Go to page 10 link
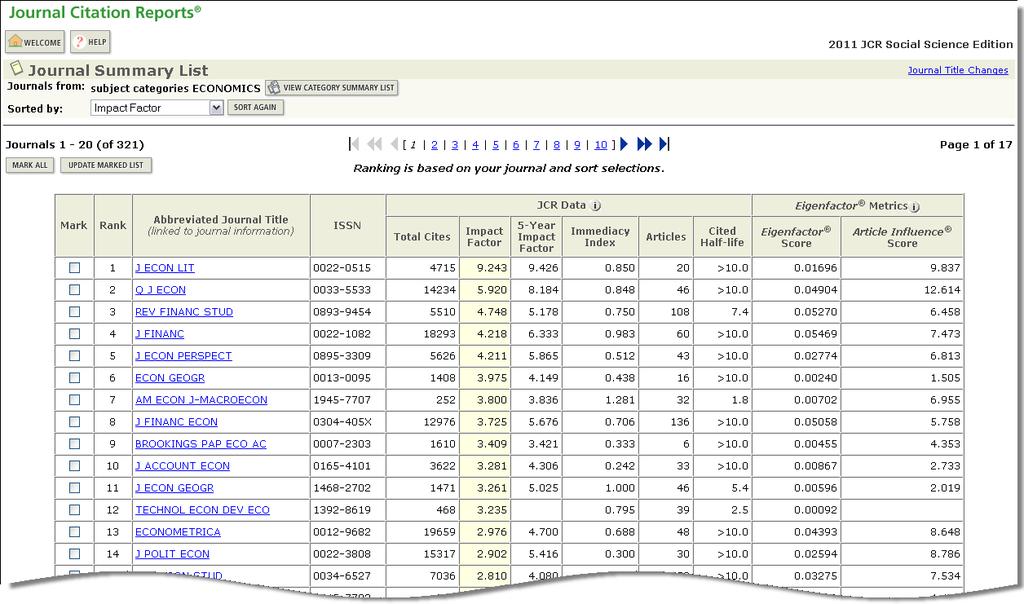The height and width of the screenshot is (604, 1024). click(601, 144)
